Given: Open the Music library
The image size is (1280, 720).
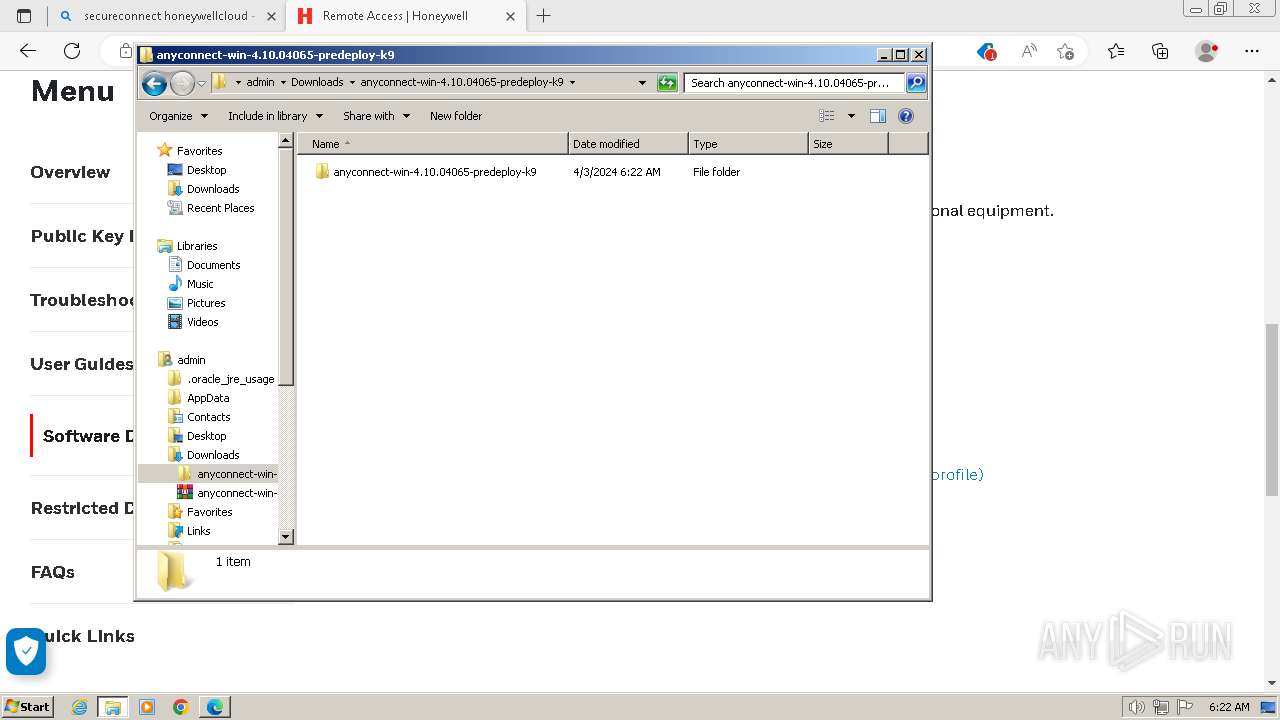Looking at the screenshot, I should tap(200, 284).
